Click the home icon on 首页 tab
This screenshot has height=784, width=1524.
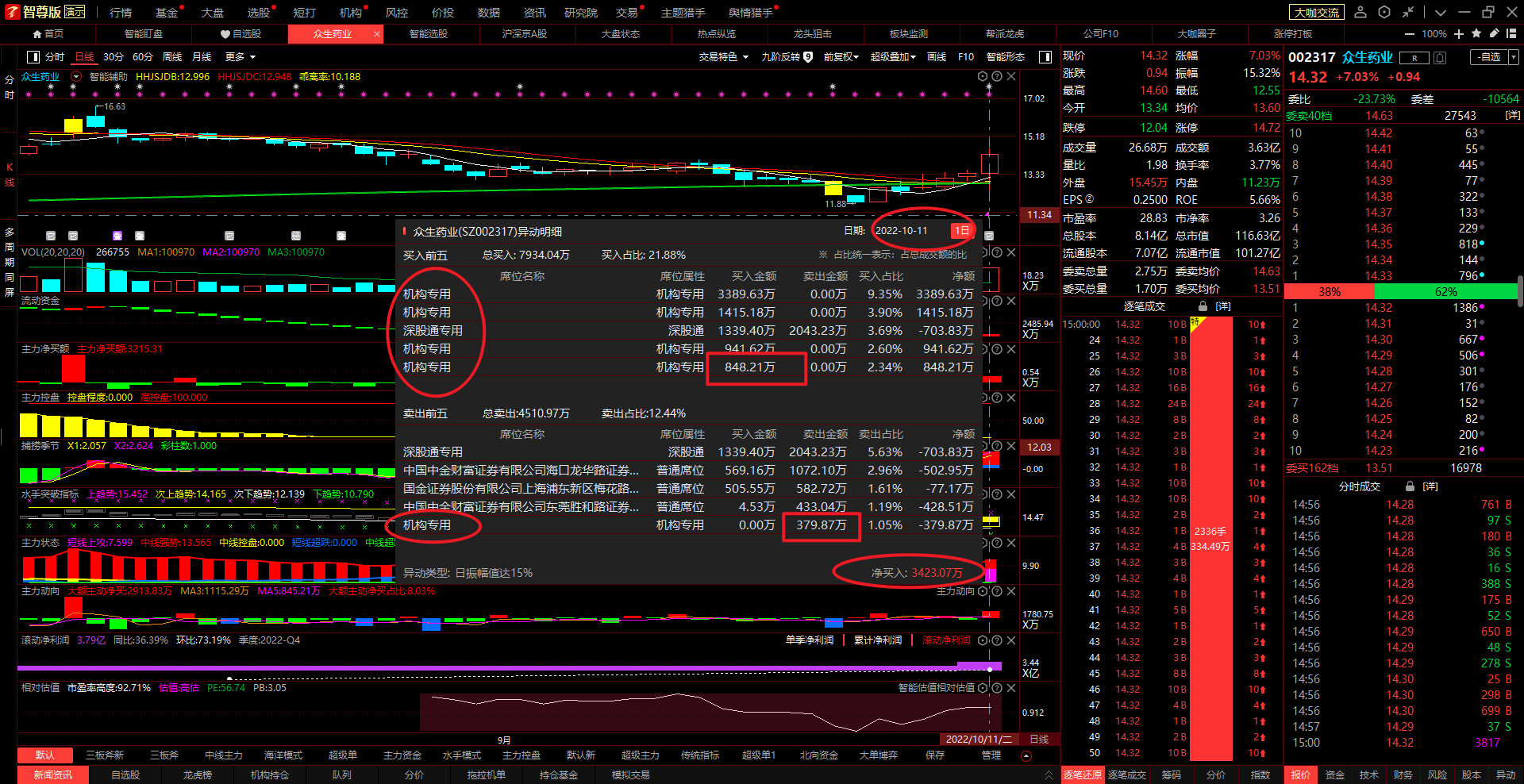point(37,34)
